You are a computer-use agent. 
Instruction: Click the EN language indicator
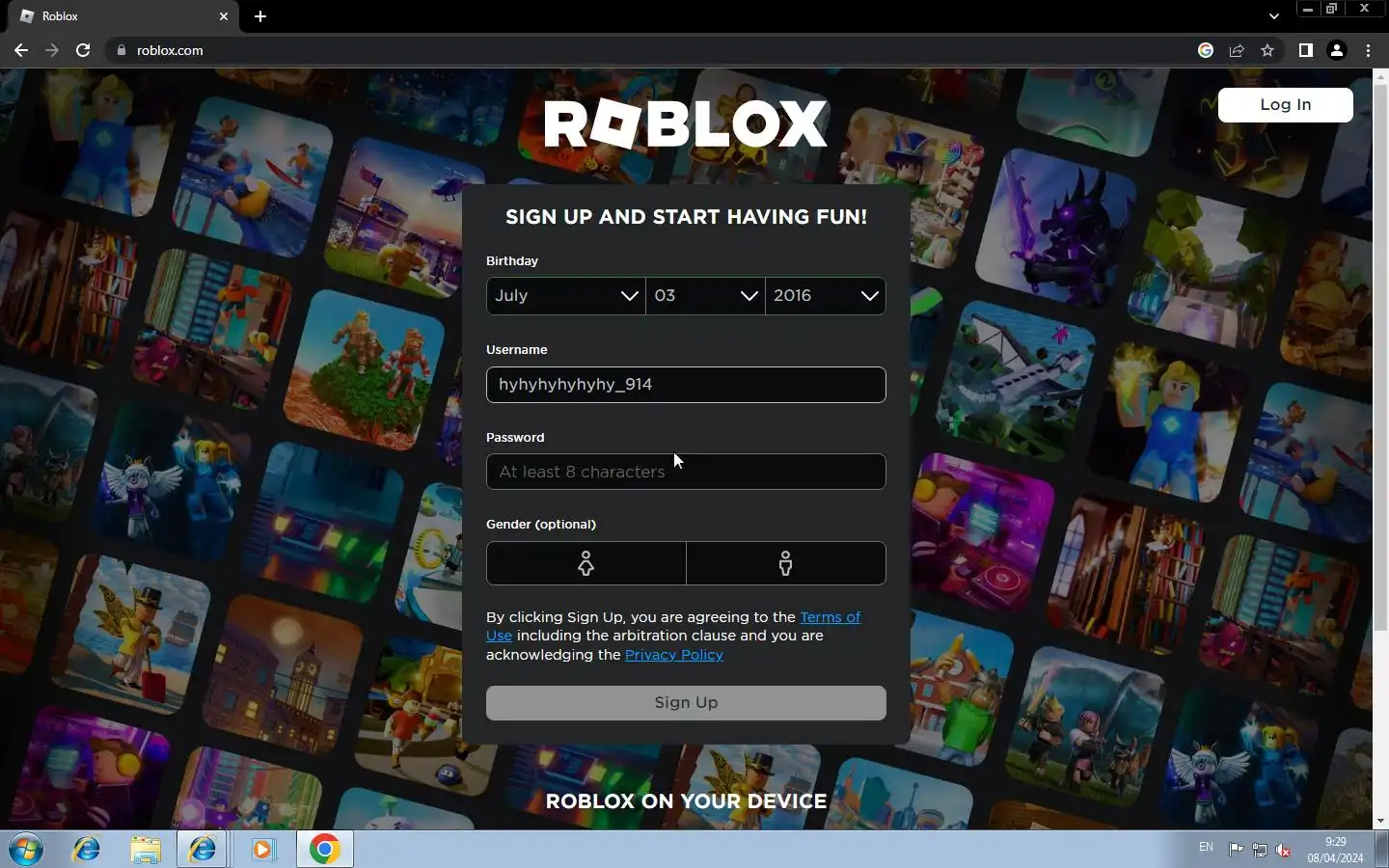point(1206,847)
